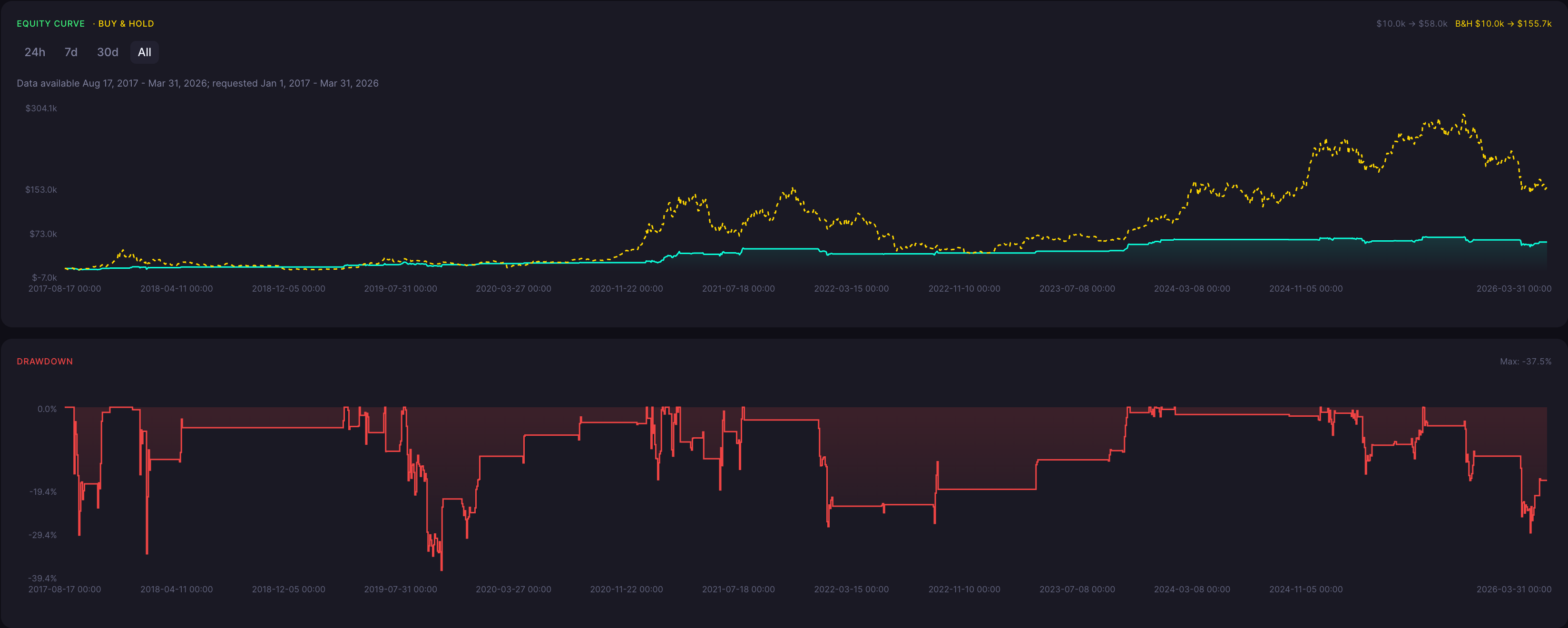The width and height of the screenshot is (1568, 628).
Task: Click equity chart date 2024-03-08 00:00
Action: click(1192, 289)
